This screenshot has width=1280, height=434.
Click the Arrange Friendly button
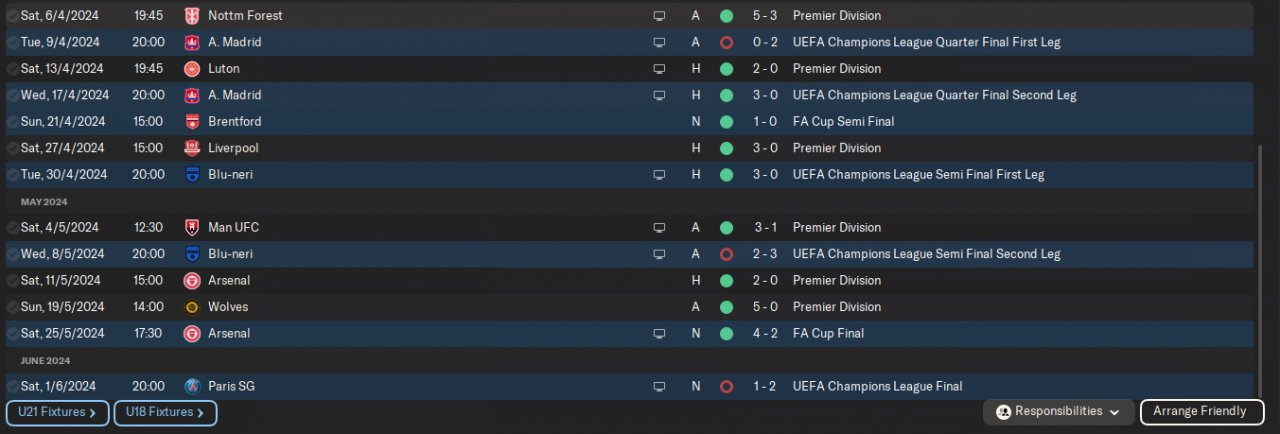(1200, 412)
